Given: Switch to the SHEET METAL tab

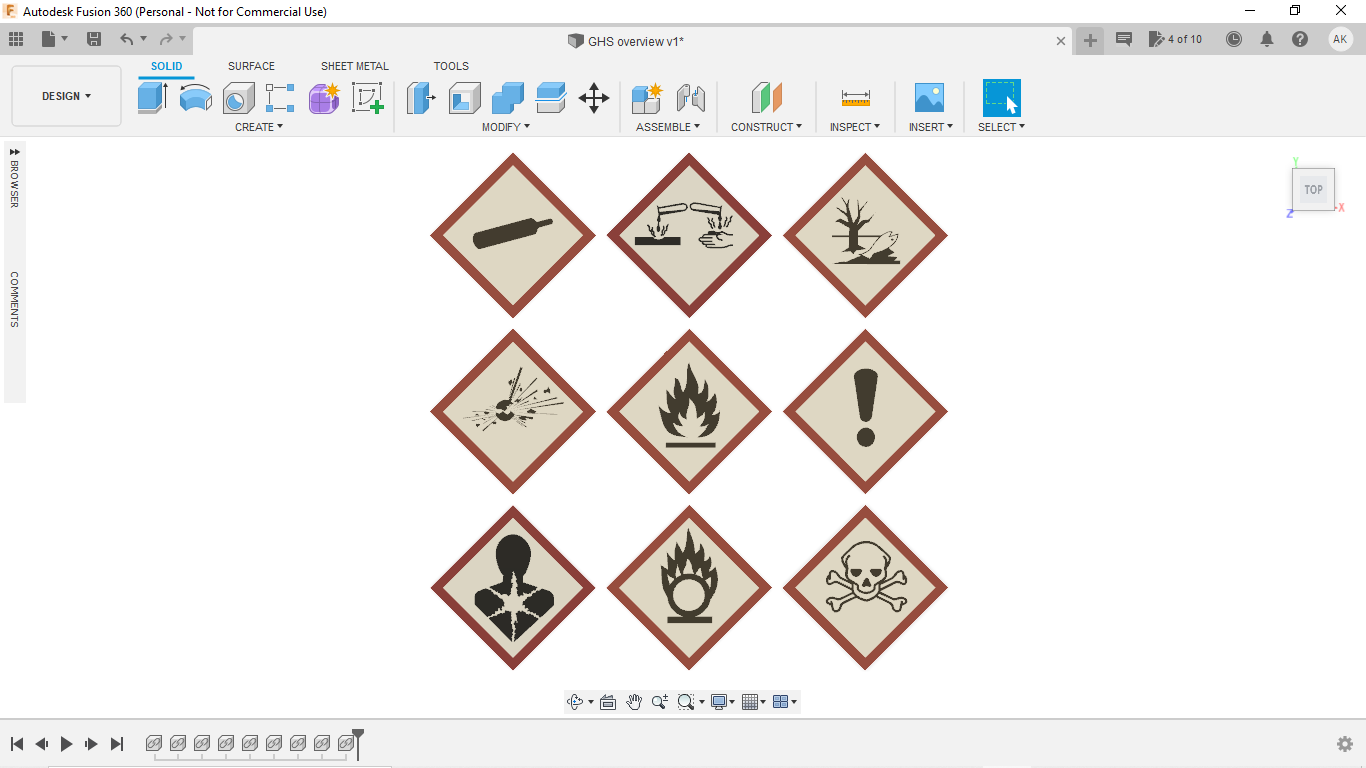Looking at the screenshot, I should [x=355, y=66].
